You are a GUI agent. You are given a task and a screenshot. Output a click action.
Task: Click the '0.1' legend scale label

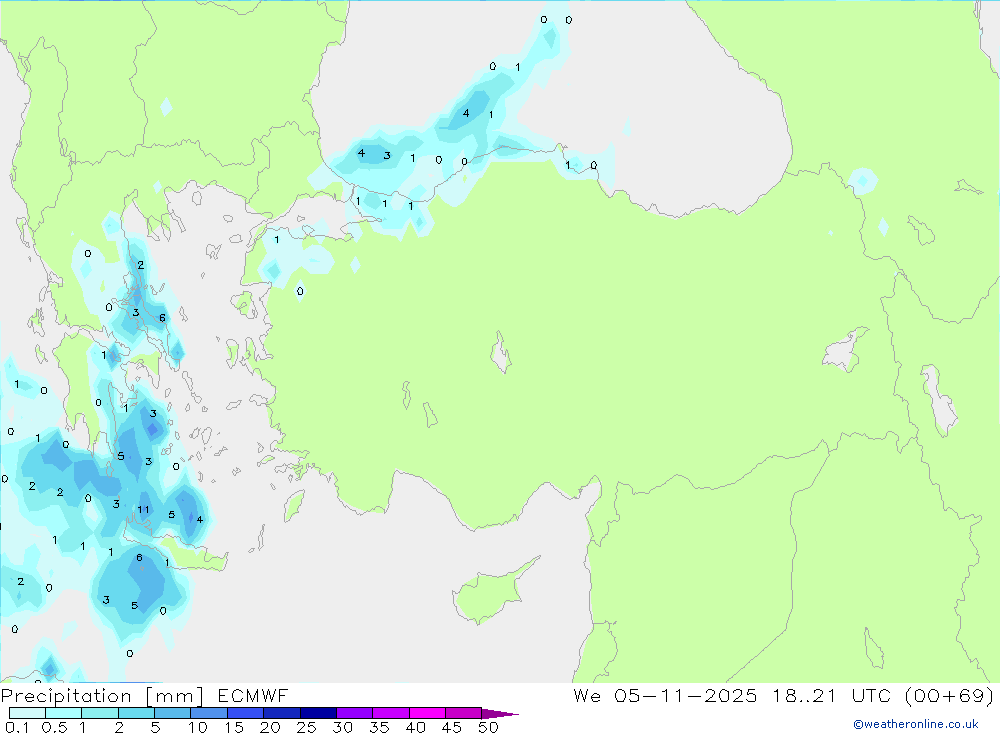[17, 727]
